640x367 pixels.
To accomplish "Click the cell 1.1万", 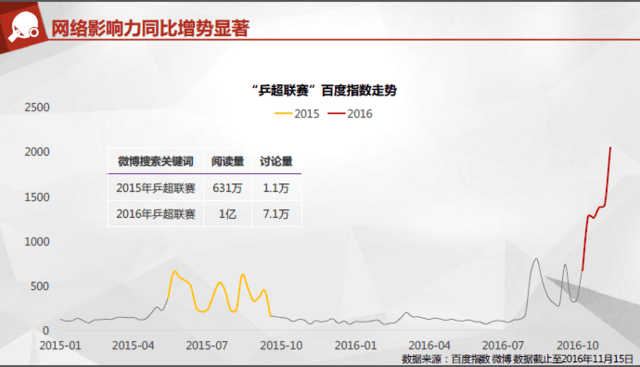I will point(276,188).
